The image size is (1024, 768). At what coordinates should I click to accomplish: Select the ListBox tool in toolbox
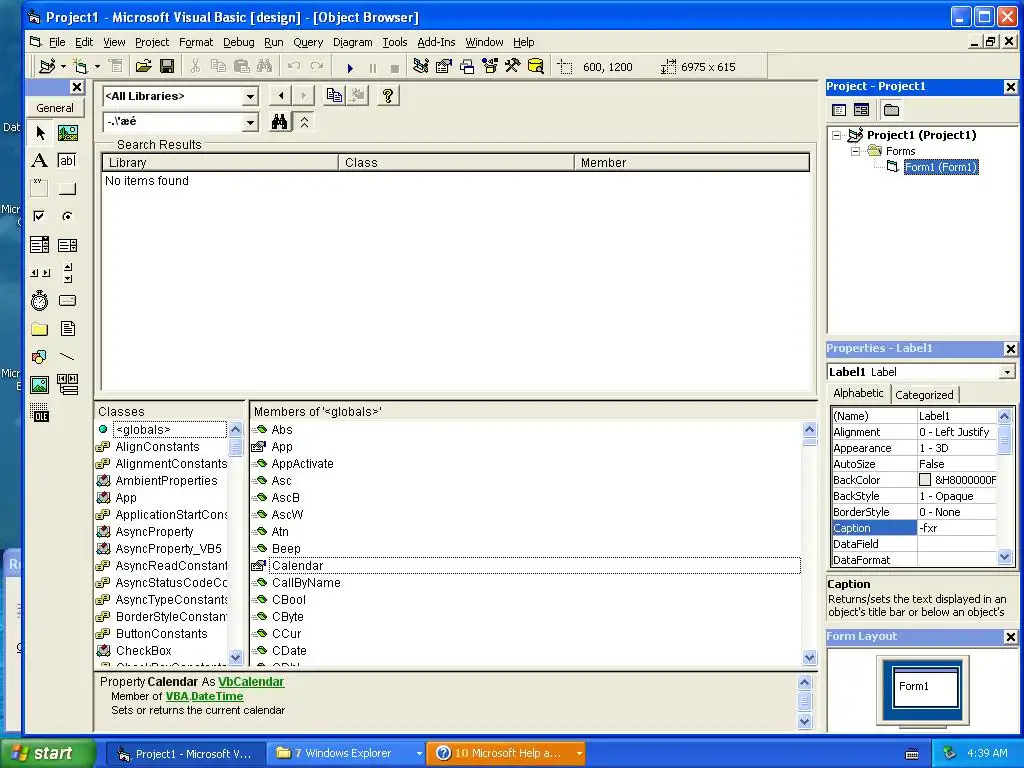click(67, 245)
